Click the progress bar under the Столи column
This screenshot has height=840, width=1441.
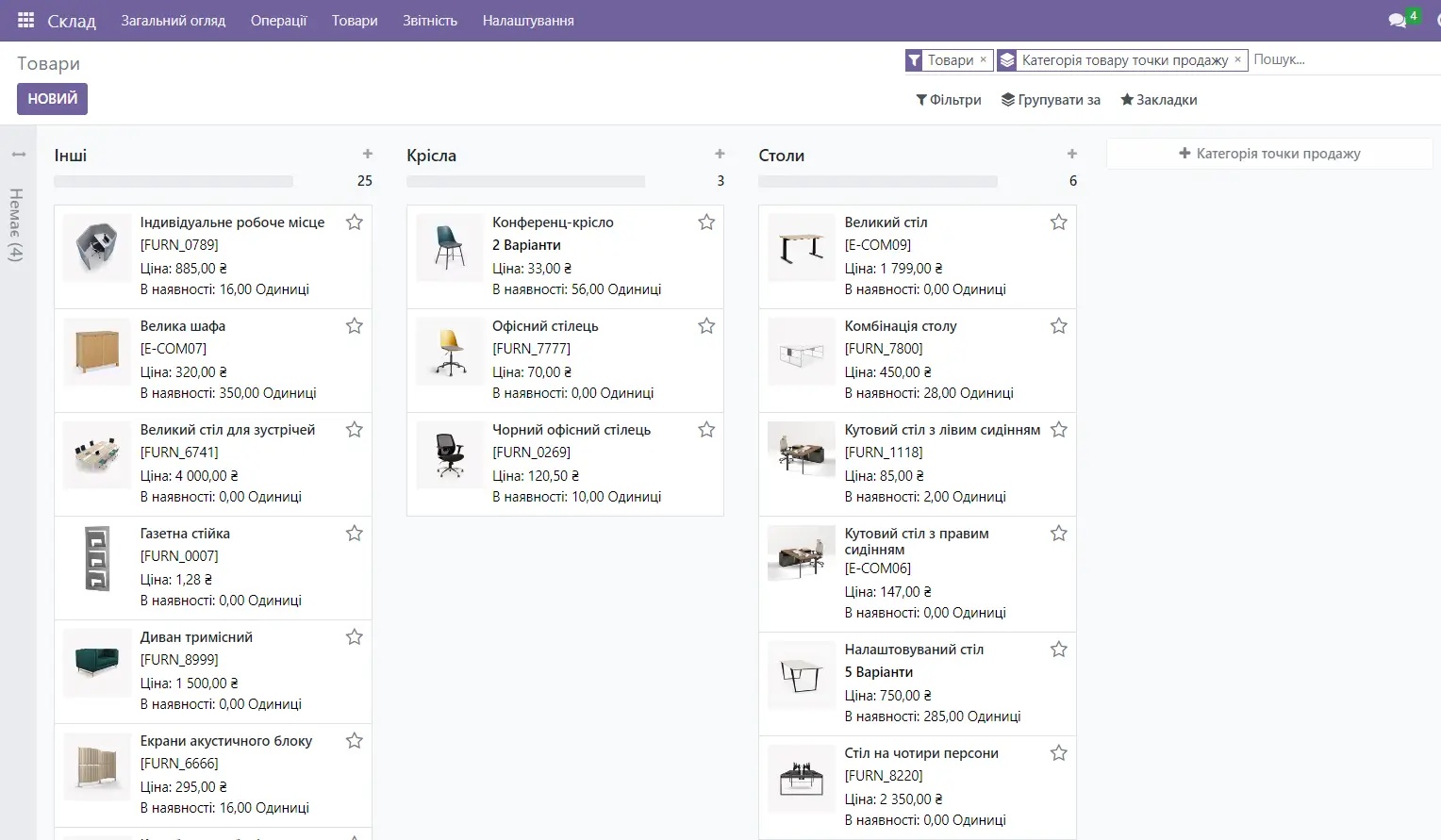pos(877,180)
